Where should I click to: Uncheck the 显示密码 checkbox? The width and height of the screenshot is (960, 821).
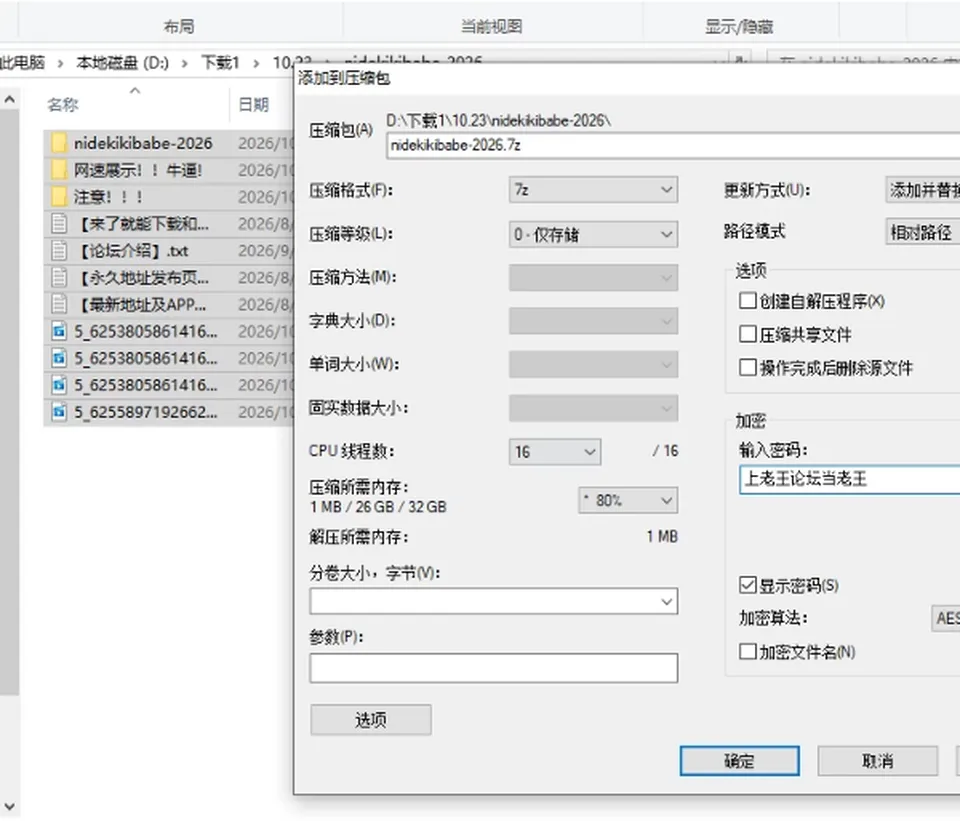coord(748,585)
